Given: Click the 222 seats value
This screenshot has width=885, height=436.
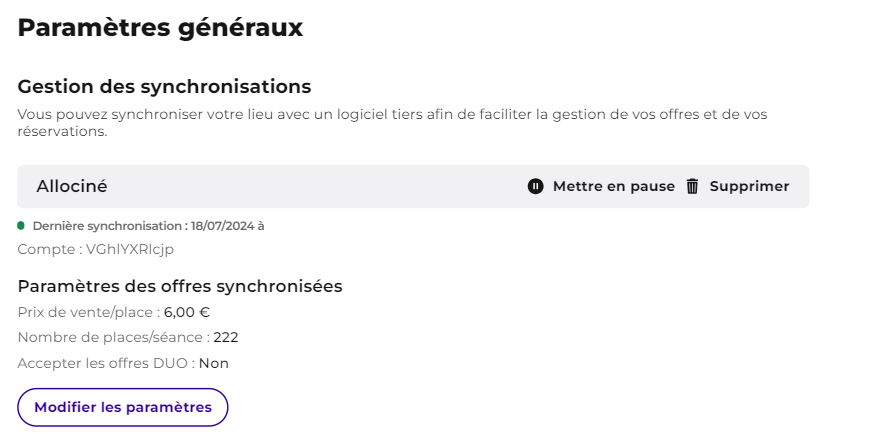Looking at the screenshot, I should (226, 338).
